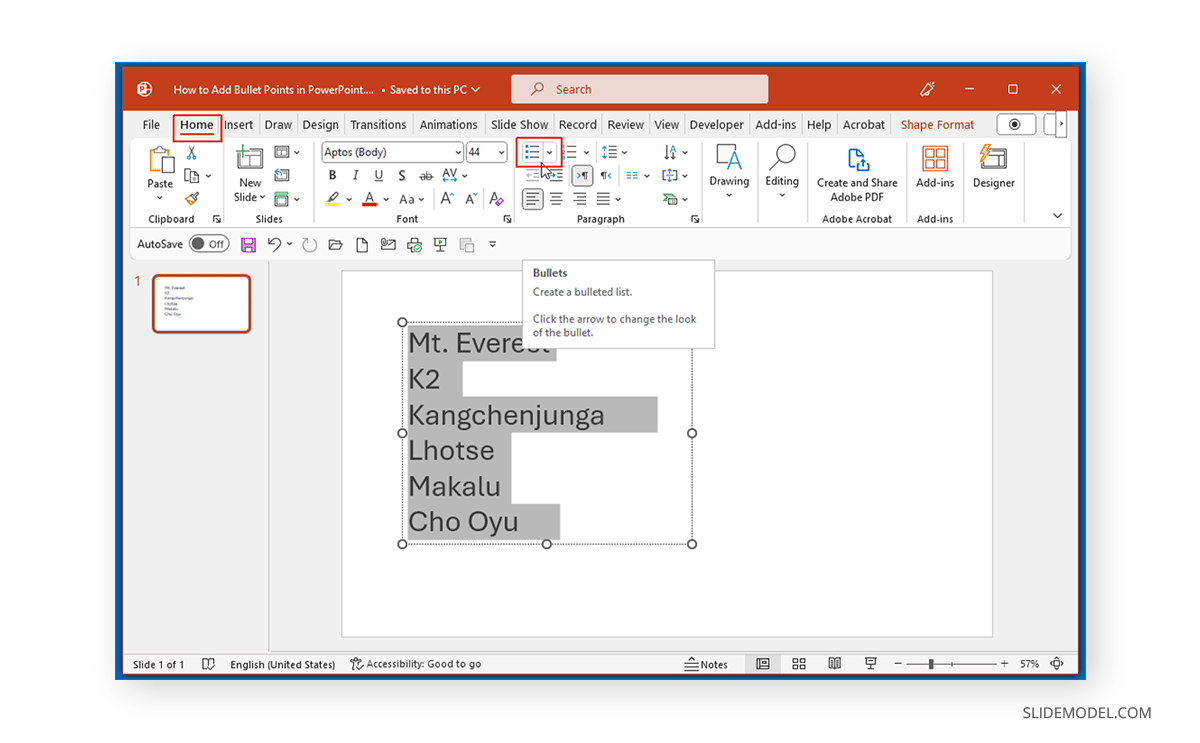Apply Text Shadow formatting
This screenshot has width=1200, height=743.
coord(402,176)
